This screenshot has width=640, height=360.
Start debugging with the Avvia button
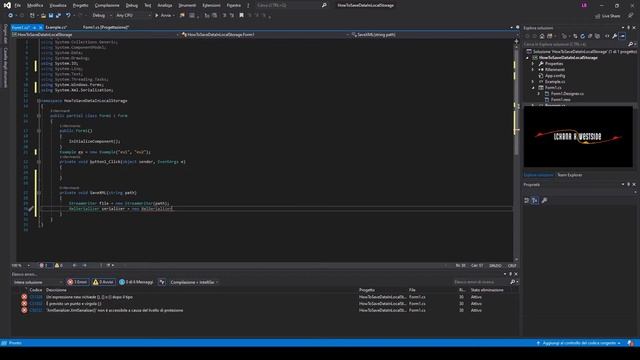tap(164, 16)
